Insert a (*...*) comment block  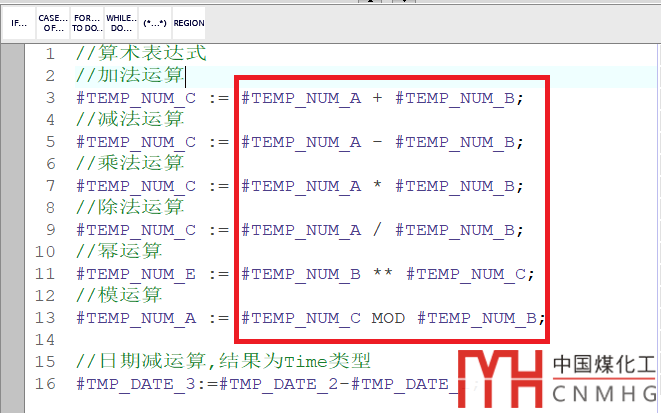coord(155,23)
